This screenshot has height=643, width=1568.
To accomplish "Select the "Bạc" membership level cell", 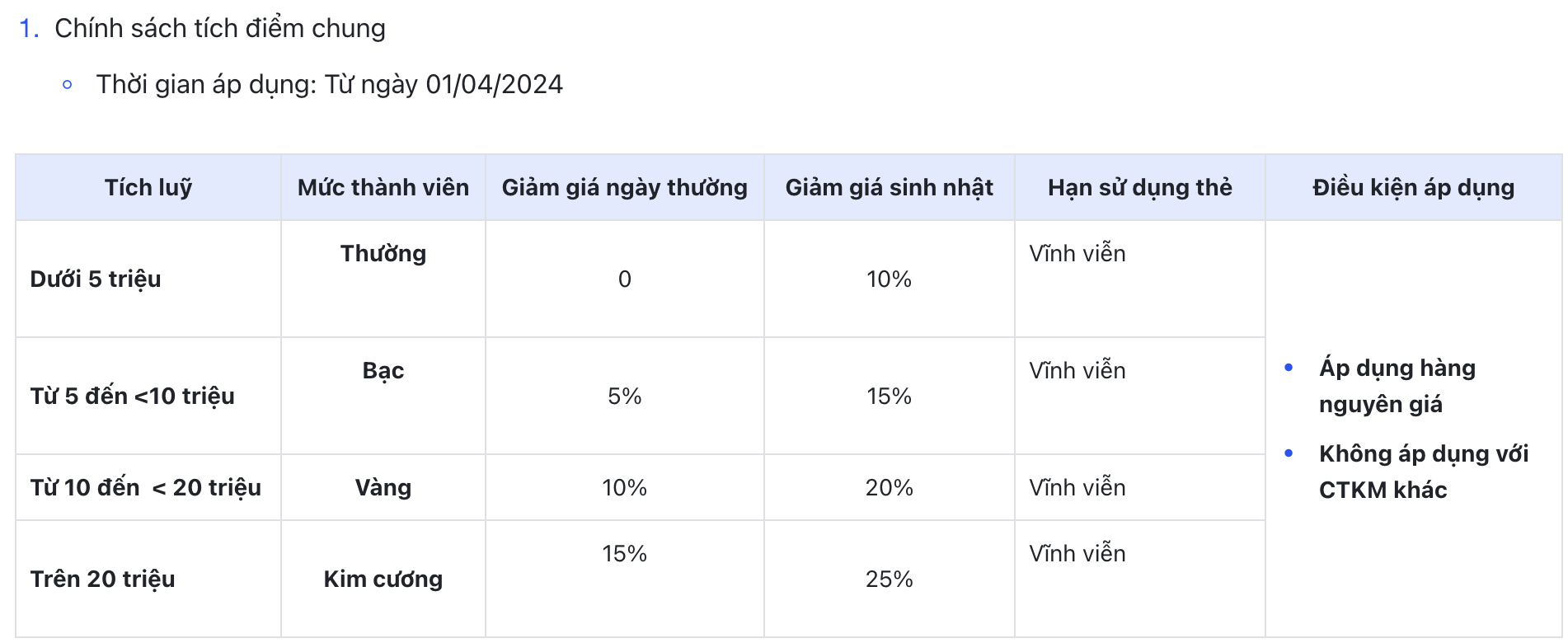I will pos(383,371).
